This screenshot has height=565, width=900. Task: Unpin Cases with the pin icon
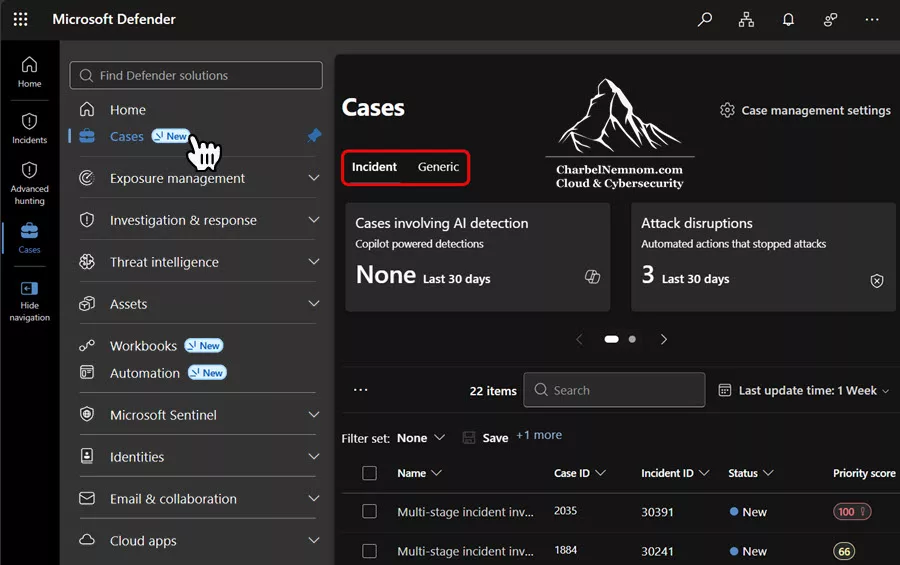[314, 136]
